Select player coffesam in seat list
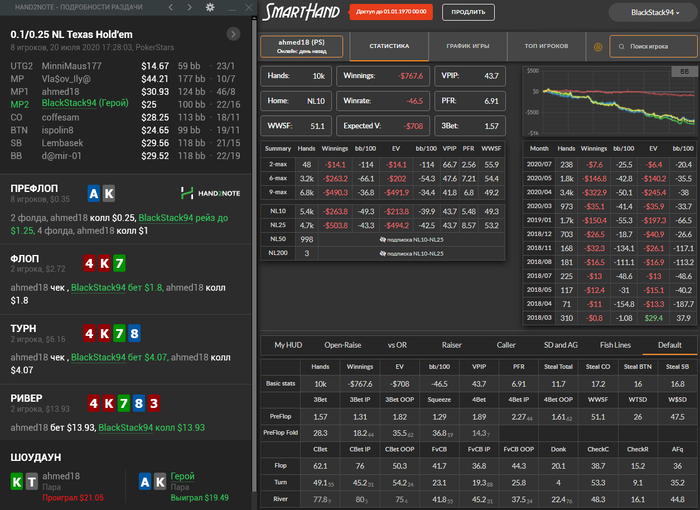The height and width of the screenshot is (510, 700). (60, 117)
